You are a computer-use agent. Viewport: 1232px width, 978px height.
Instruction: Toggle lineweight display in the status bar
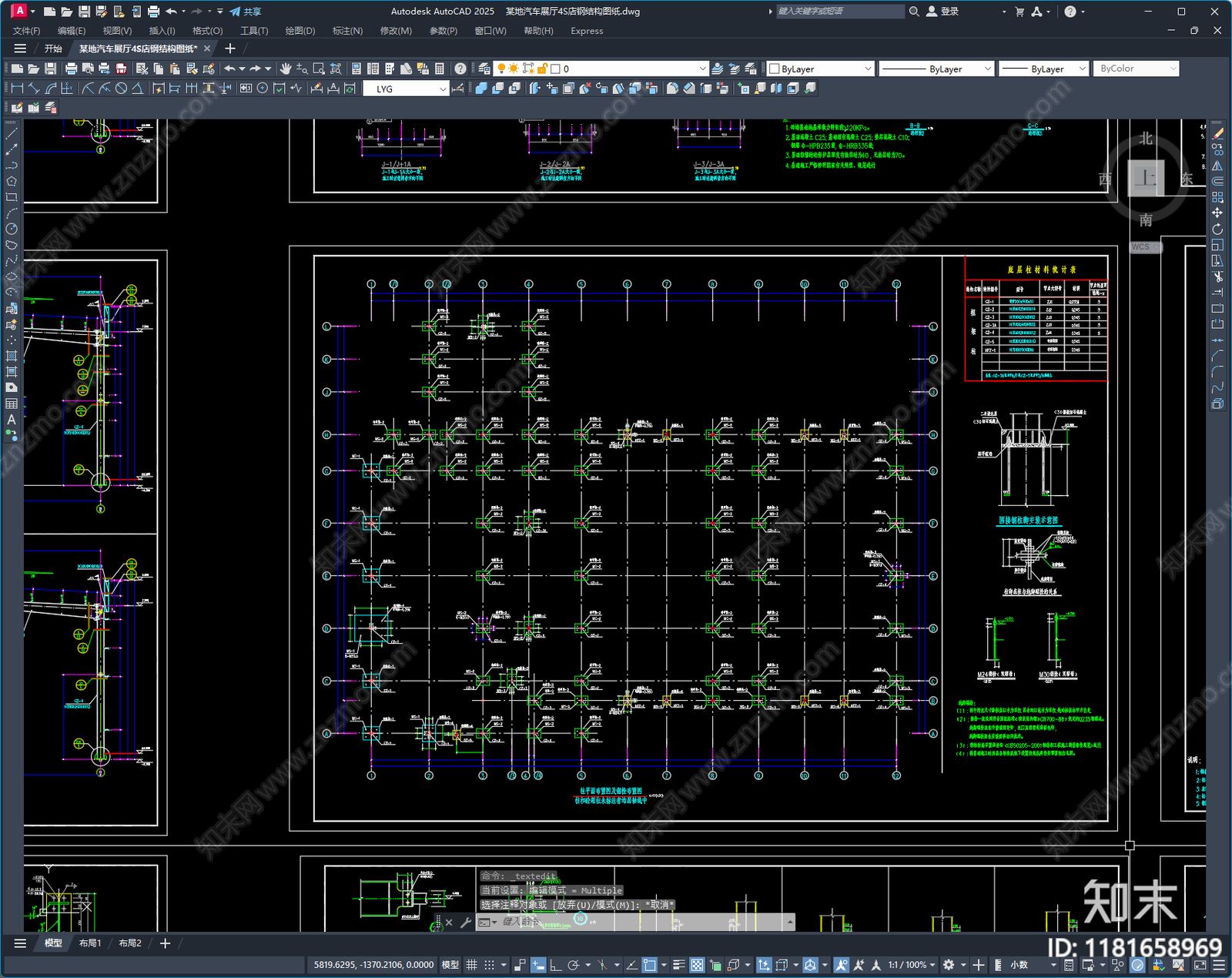tap(678, 965)
